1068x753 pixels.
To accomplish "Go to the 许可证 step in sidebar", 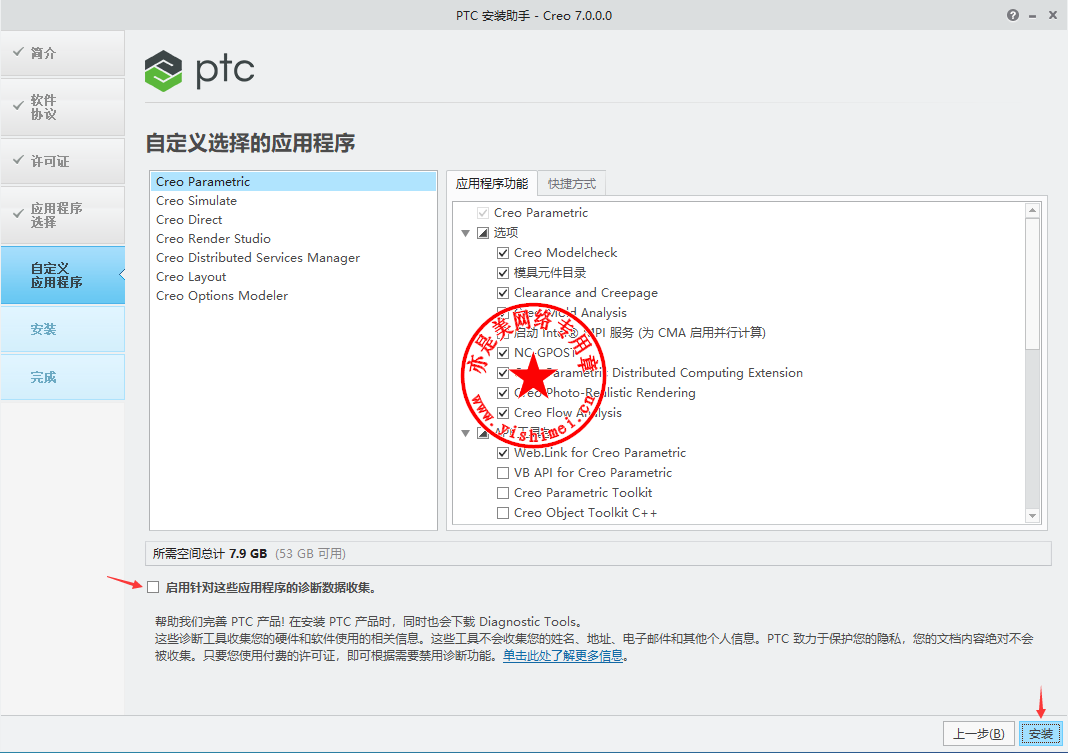I will [63, 161].
